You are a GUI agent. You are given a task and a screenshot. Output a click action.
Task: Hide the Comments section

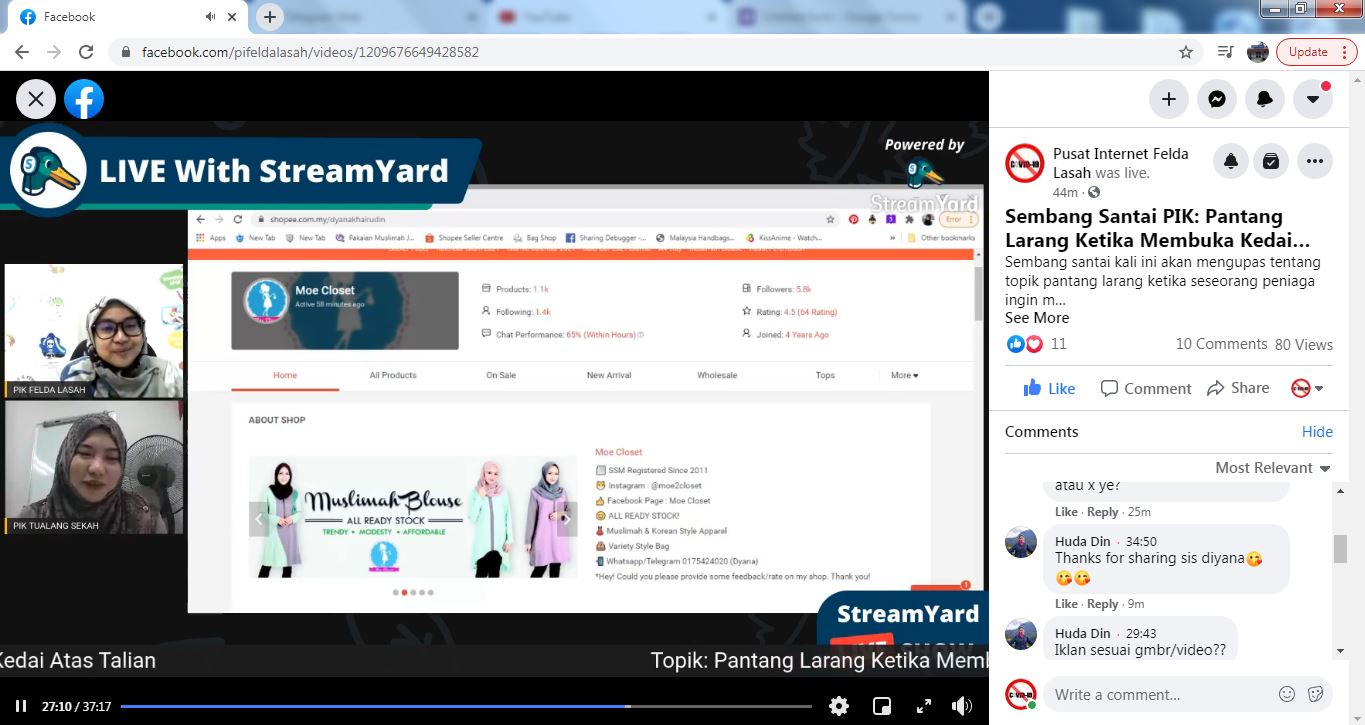coord(1317,432)
